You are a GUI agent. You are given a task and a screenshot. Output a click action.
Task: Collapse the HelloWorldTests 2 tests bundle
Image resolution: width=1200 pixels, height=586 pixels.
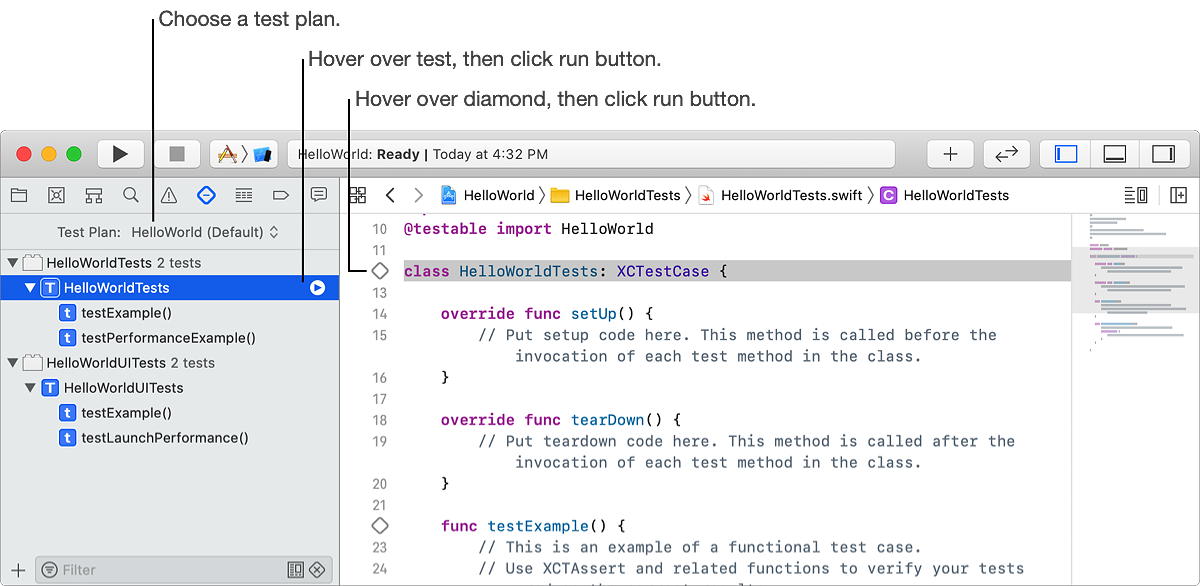[x=12, y=263]
